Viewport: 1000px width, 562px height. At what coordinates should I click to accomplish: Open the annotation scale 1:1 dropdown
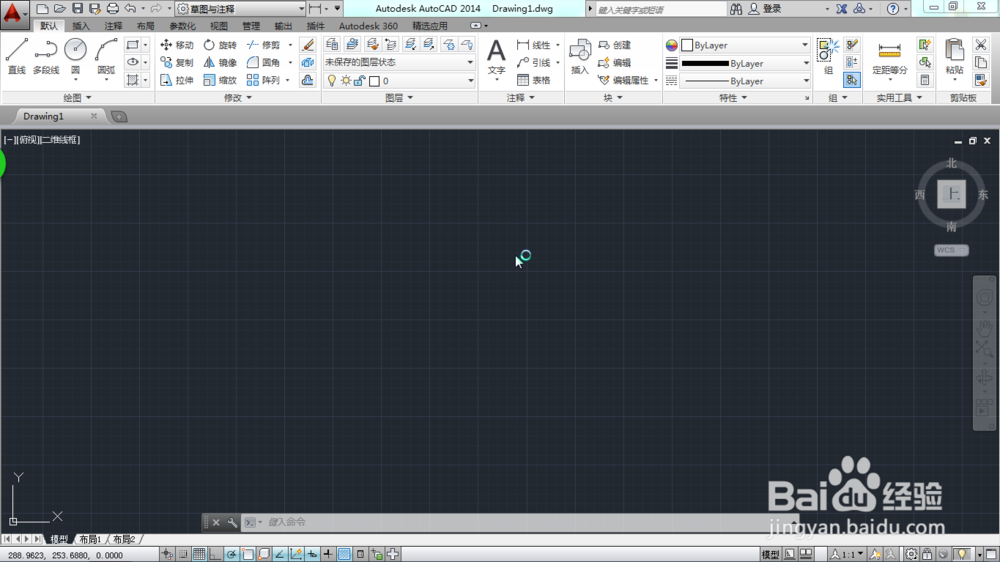848,554
